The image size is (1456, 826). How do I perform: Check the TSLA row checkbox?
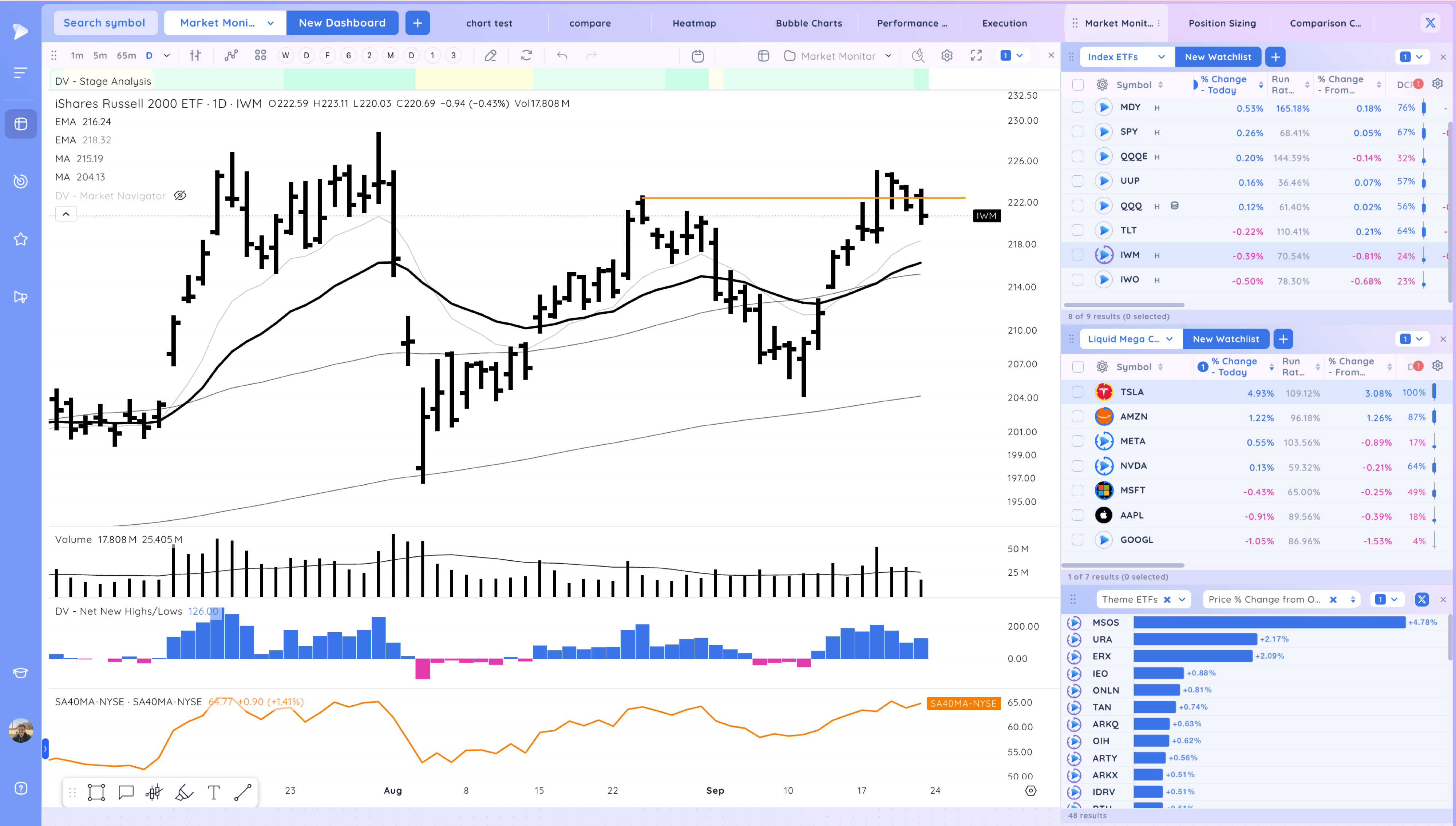pos(1077,392)
